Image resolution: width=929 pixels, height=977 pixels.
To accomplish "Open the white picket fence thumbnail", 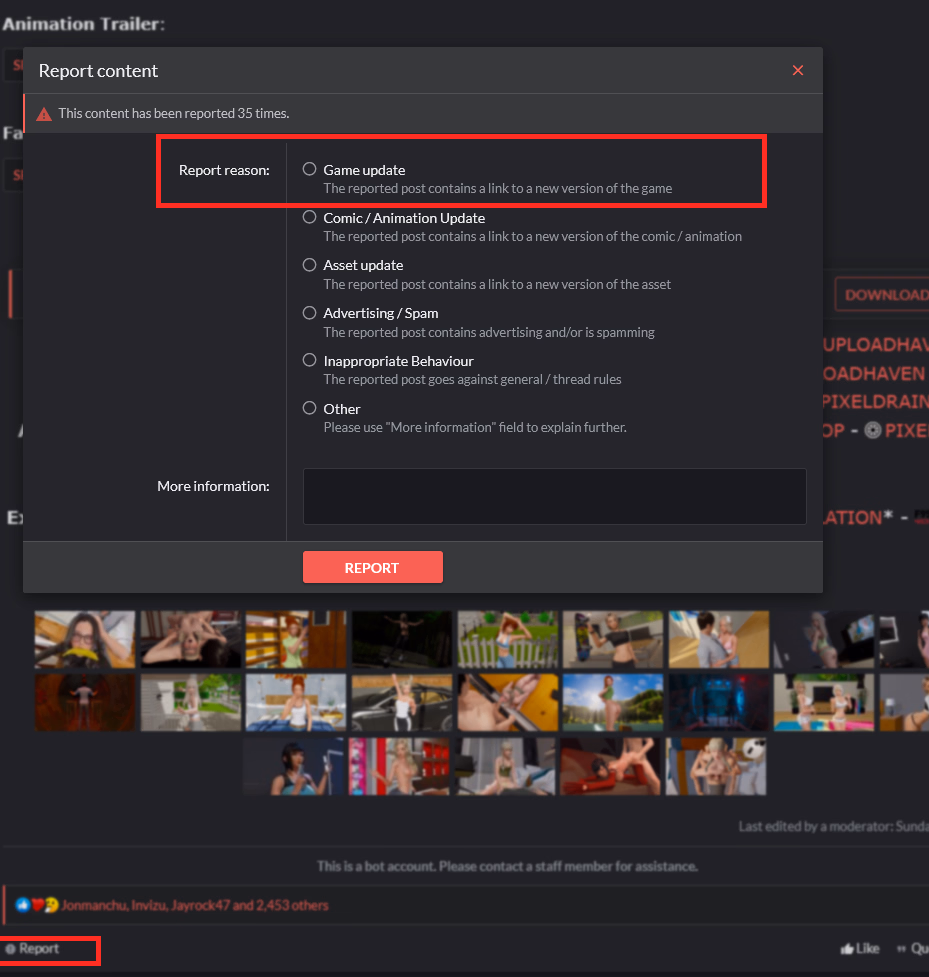I will (x=508, y=639).
